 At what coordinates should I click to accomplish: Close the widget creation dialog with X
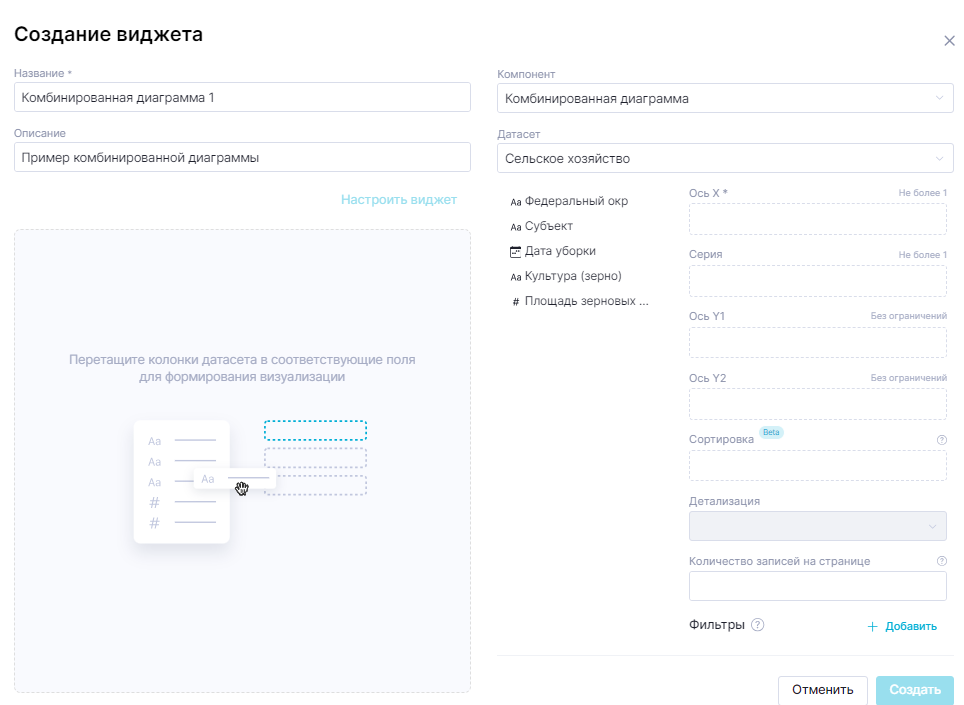click(949, 41)
